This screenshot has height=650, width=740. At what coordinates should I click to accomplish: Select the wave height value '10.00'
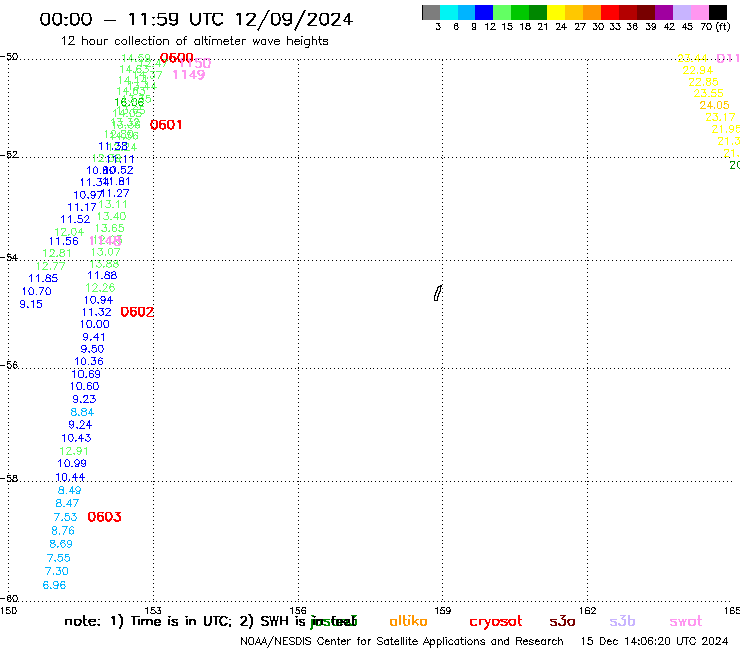[94, 324]
